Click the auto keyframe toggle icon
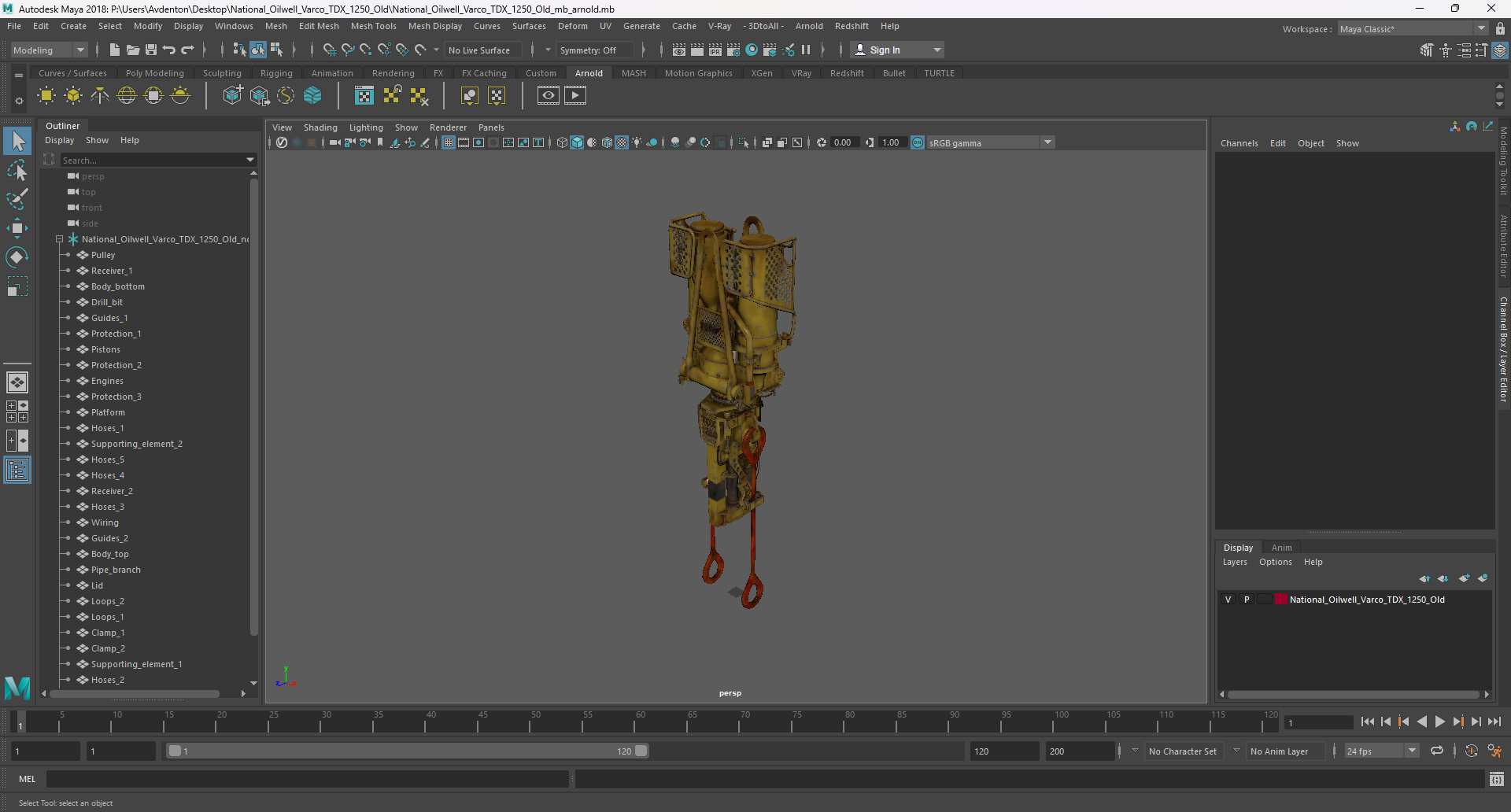Screen dimensions: 1511x812 pyautogui.click(x=1472, y=751)
